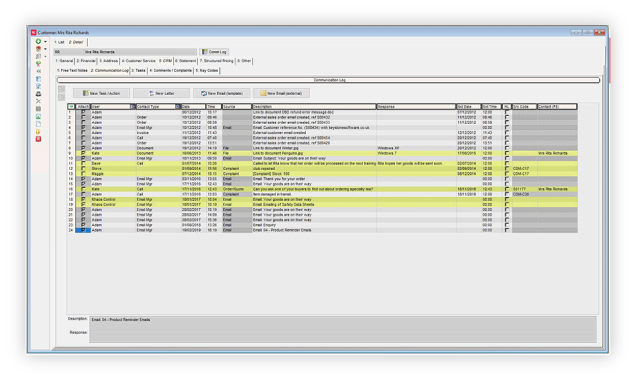Click the green filter funnel sidebar icon
The width and height of the screenshot is (635, 379).
tap(38, 64)
